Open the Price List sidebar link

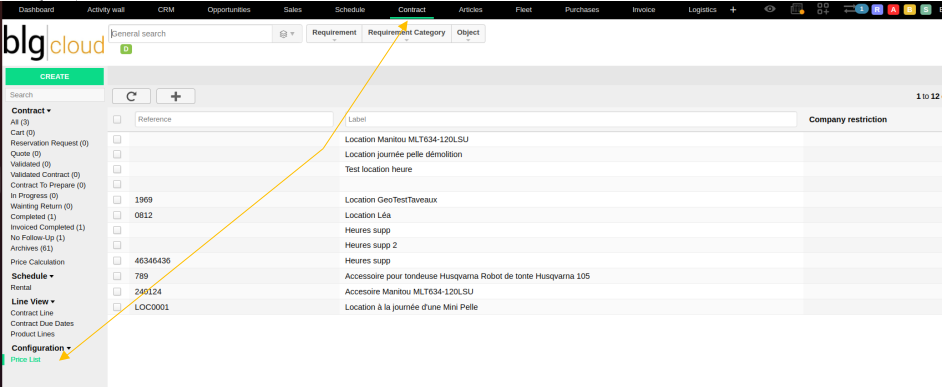tap(25, 359)
